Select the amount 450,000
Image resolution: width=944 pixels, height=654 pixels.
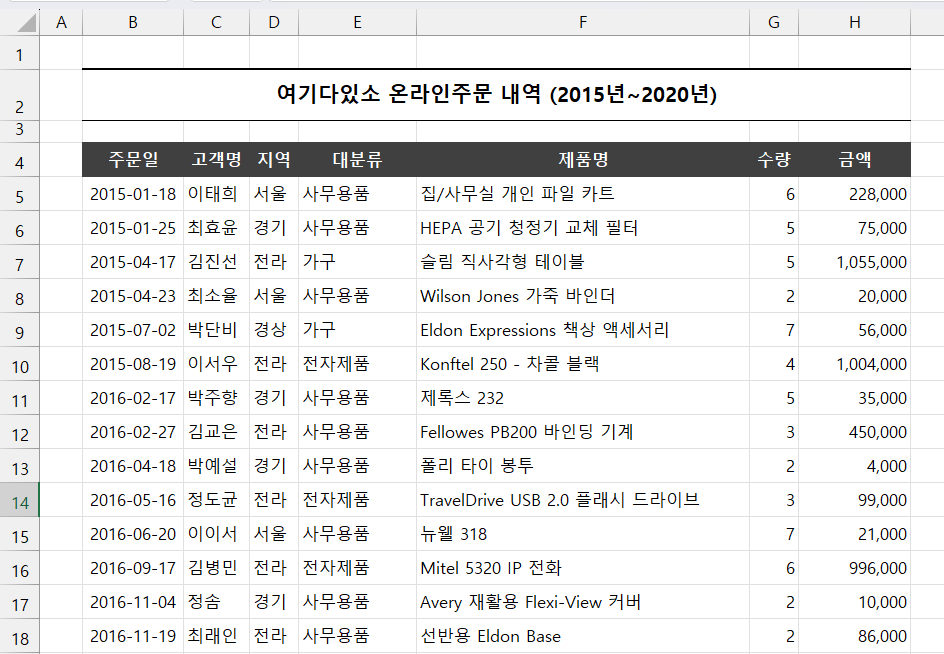(x=854, y=432)
